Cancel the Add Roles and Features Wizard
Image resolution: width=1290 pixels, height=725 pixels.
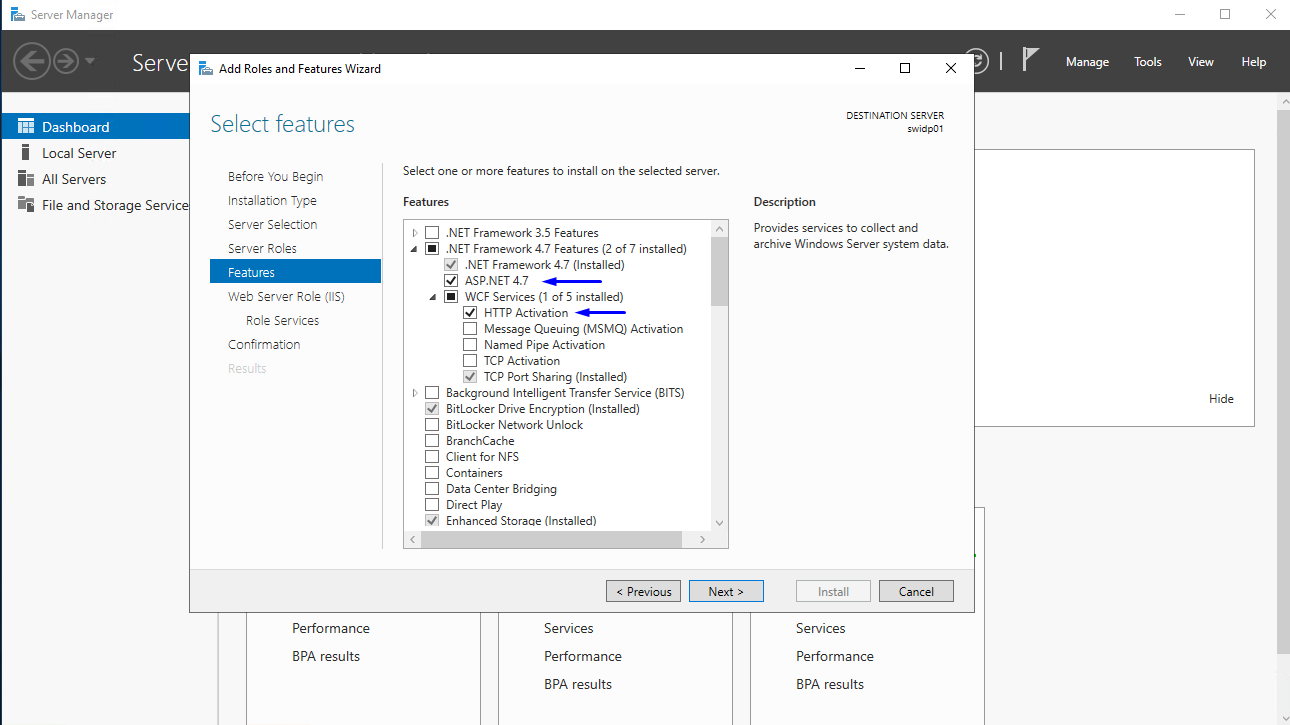tap(916, 591)
